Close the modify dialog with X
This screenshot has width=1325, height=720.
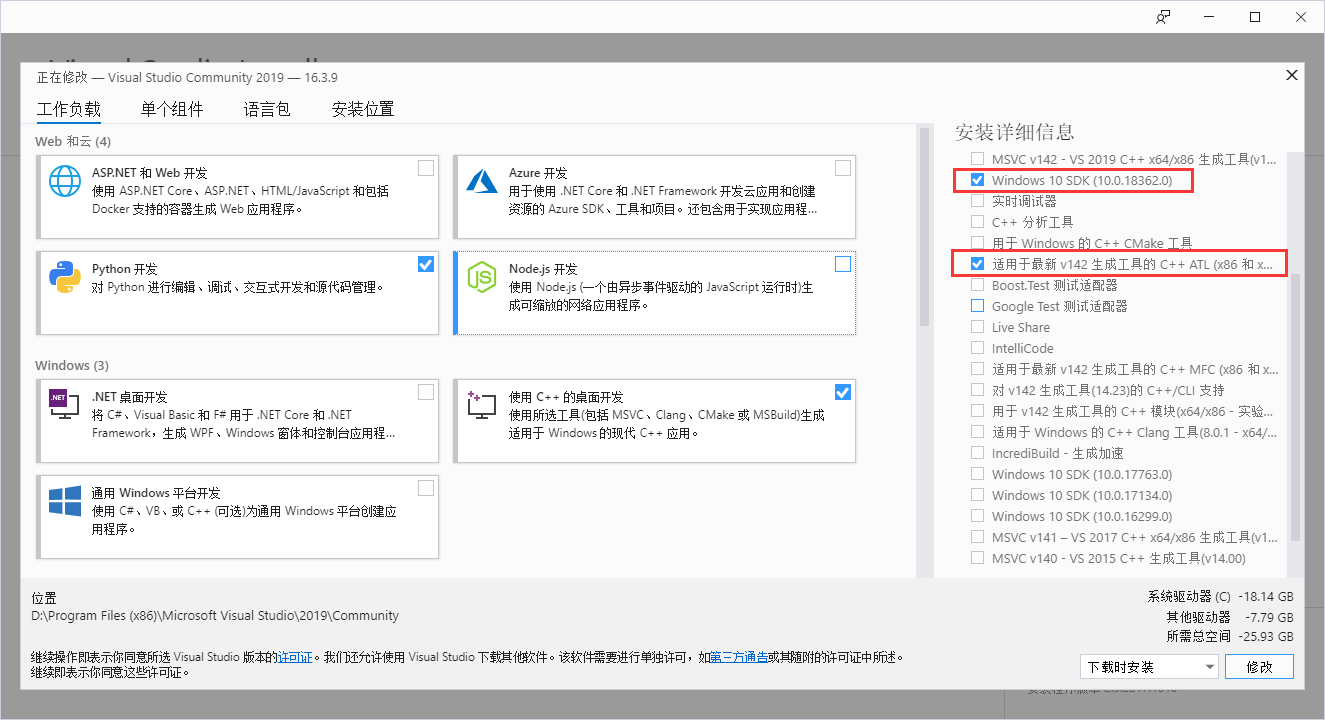1292,75
